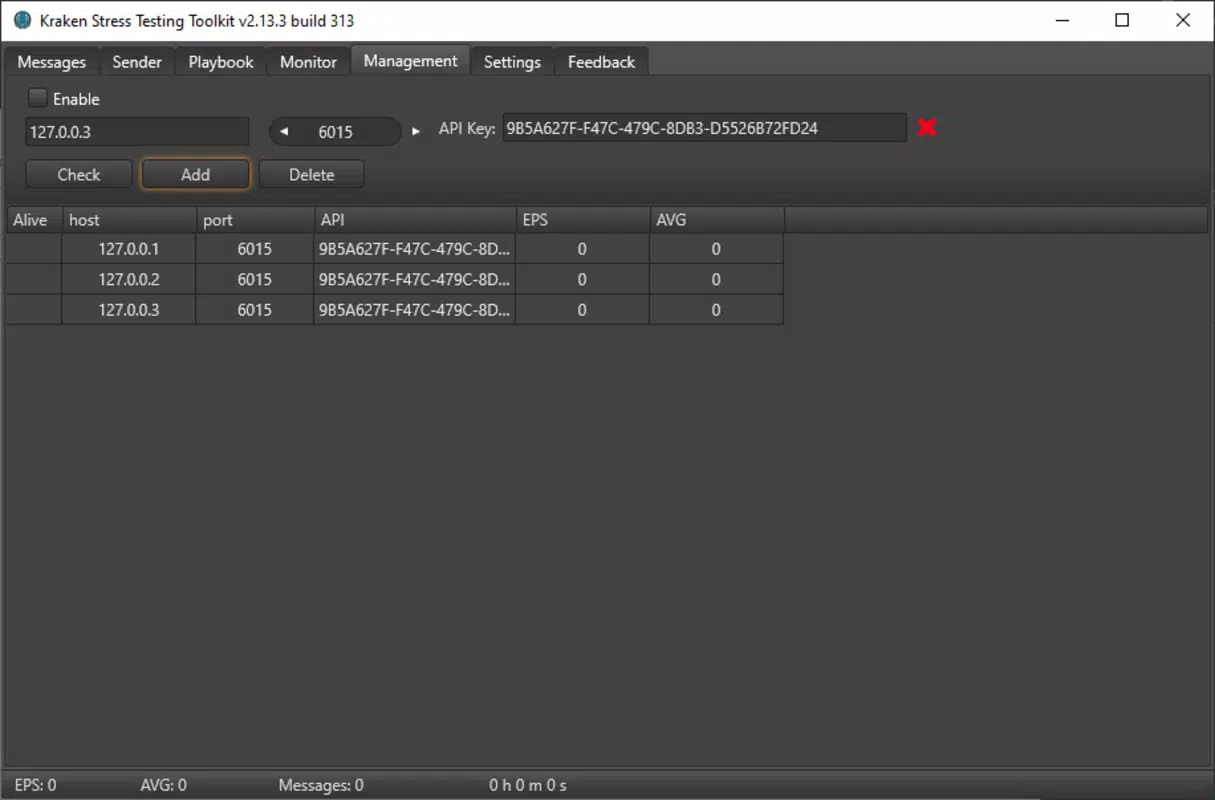1215x800 pixels.
Task: Click the Messages: 0 status bar entry
Action: tap(321, 785)
